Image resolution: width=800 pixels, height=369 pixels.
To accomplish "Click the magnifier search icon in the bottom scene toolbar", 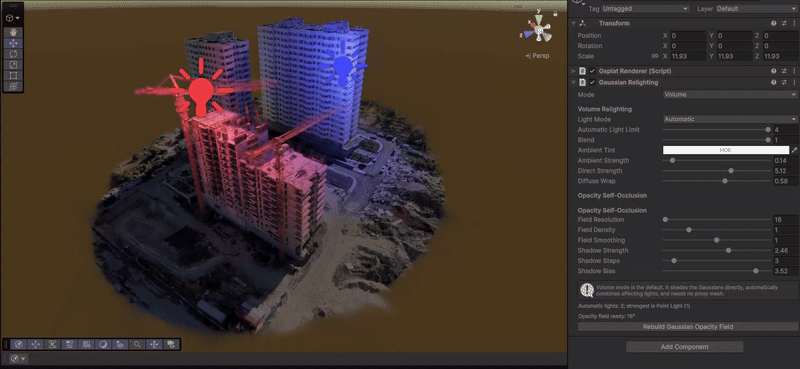I will [x=137, y=345].
